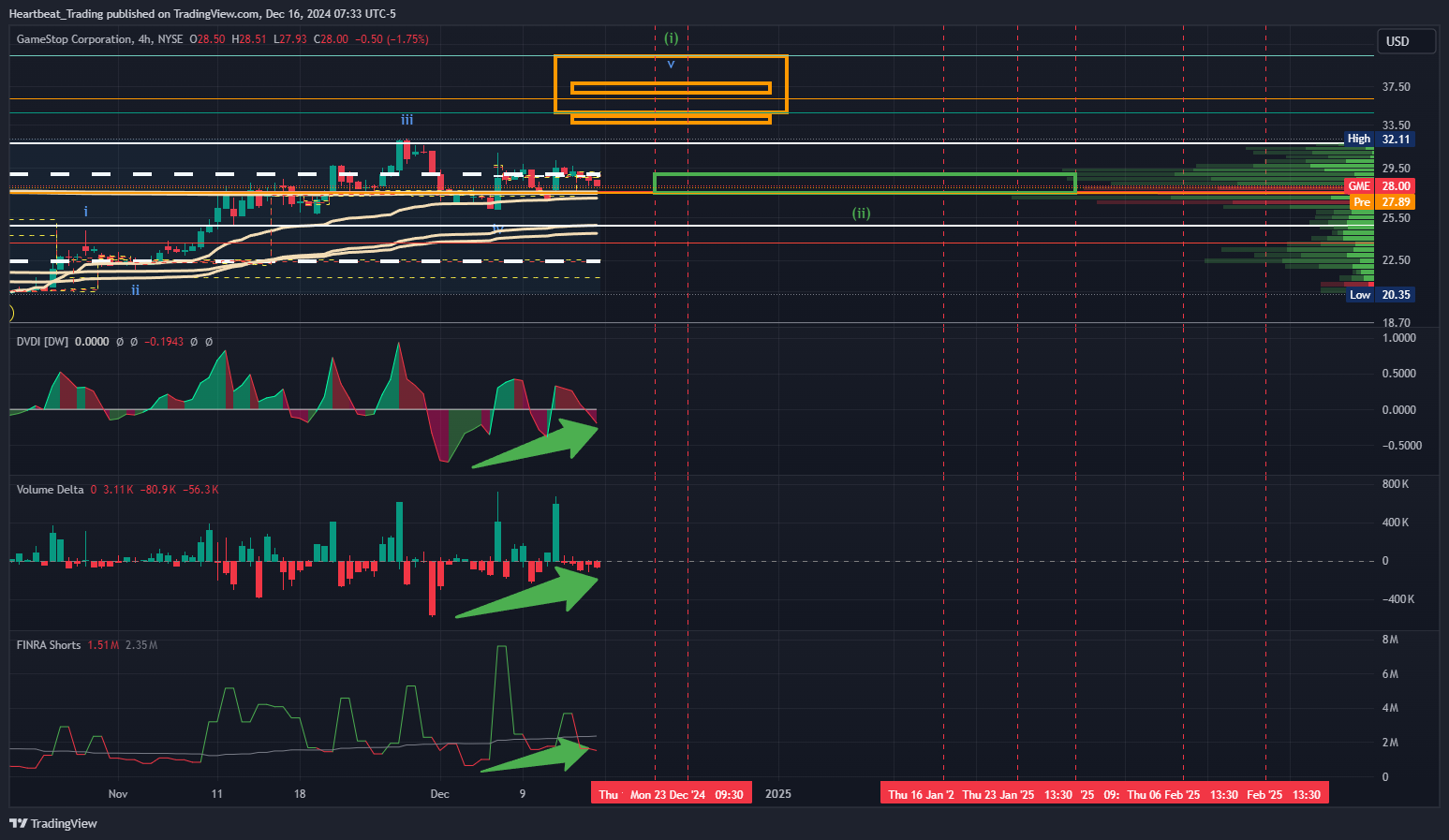Select the blue iii wave label
The width and height of the screenshot is (1449, 840).
[407, 120]
